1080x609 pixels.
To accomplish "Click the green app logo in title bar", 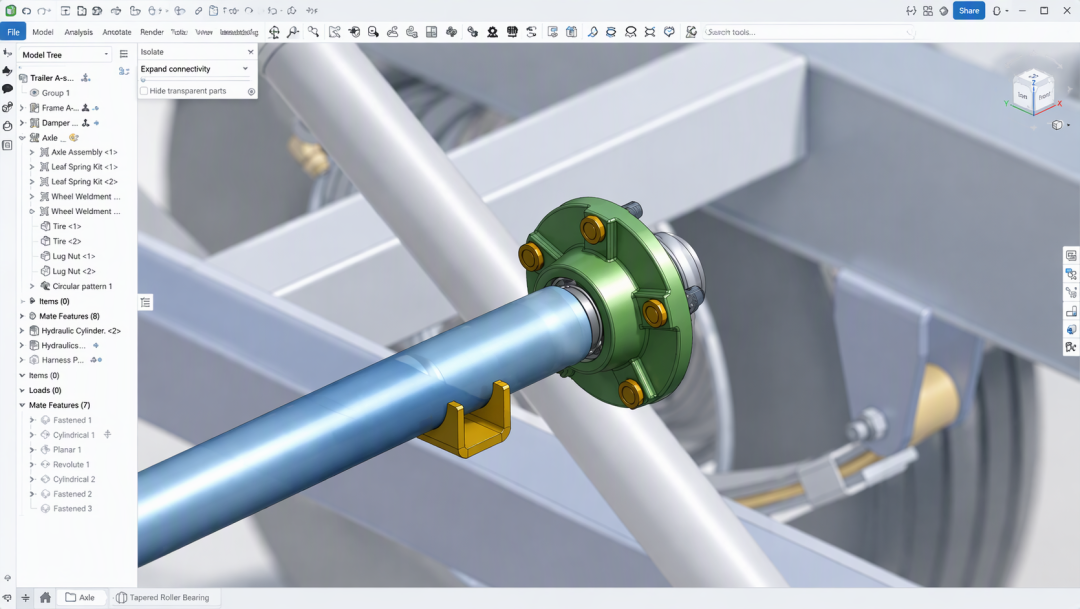I will [x=10, y=10].
